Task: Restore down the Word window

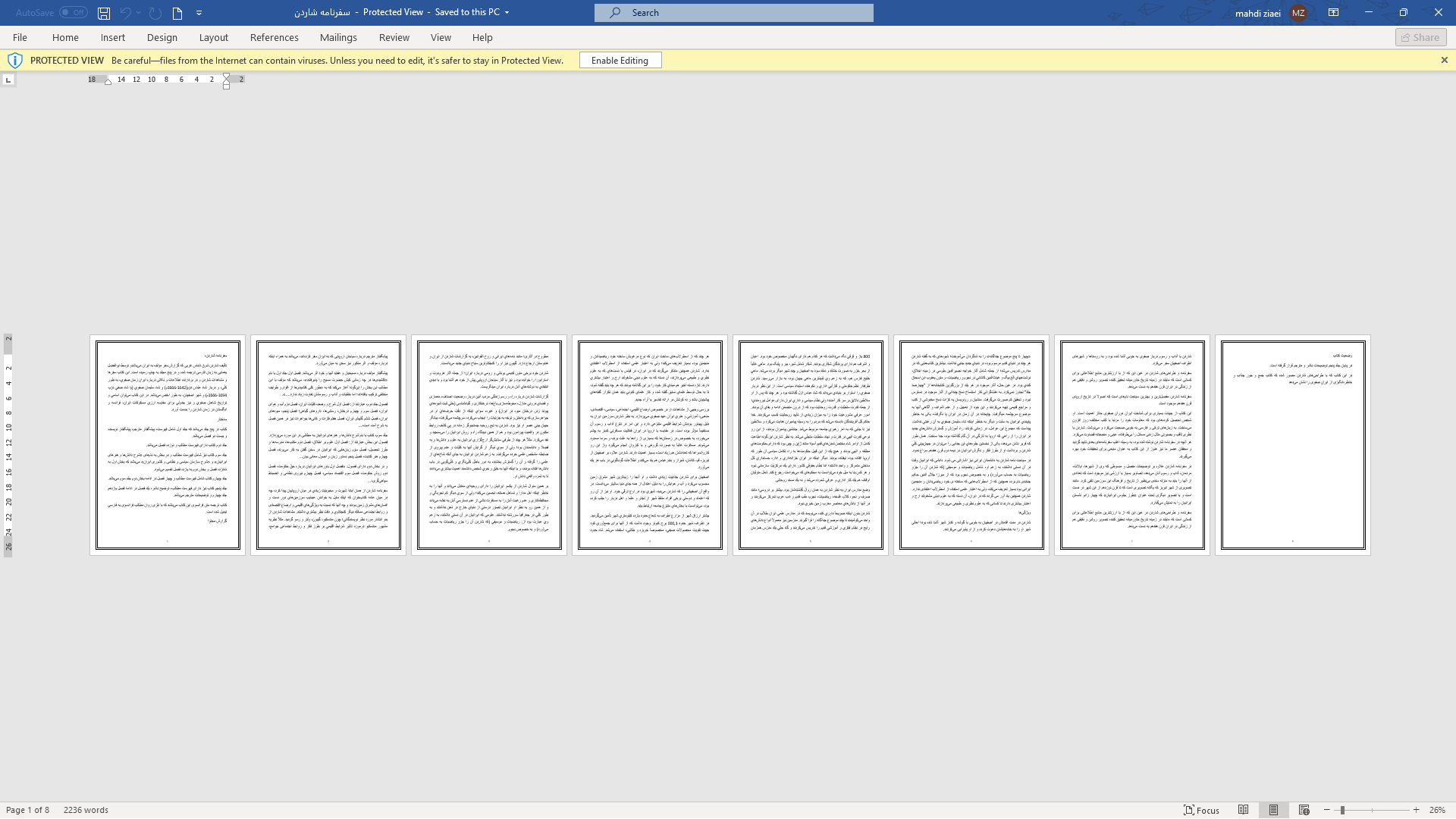Action: 1403,13
